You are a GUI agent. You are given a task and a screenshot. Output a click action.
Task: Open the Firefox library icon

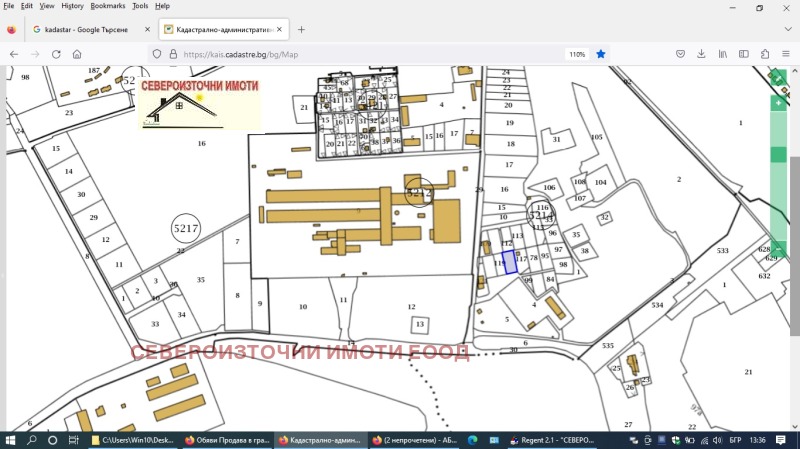point(722,54)
